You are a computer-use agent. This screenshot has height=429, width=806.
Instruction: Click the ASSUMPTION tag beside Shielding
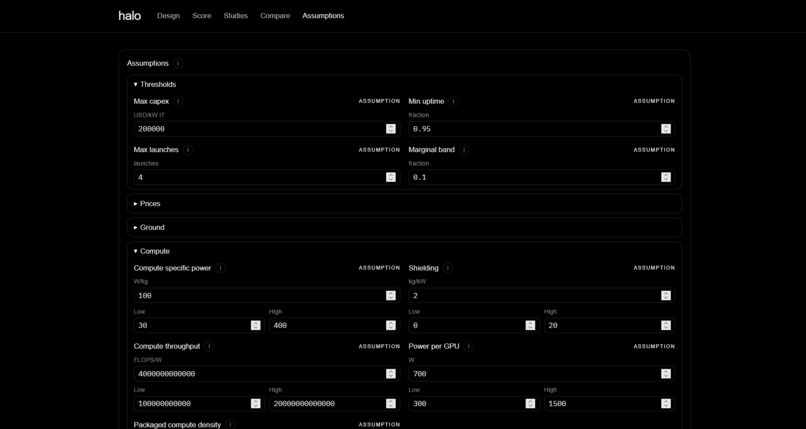click(x=654, y=268)
